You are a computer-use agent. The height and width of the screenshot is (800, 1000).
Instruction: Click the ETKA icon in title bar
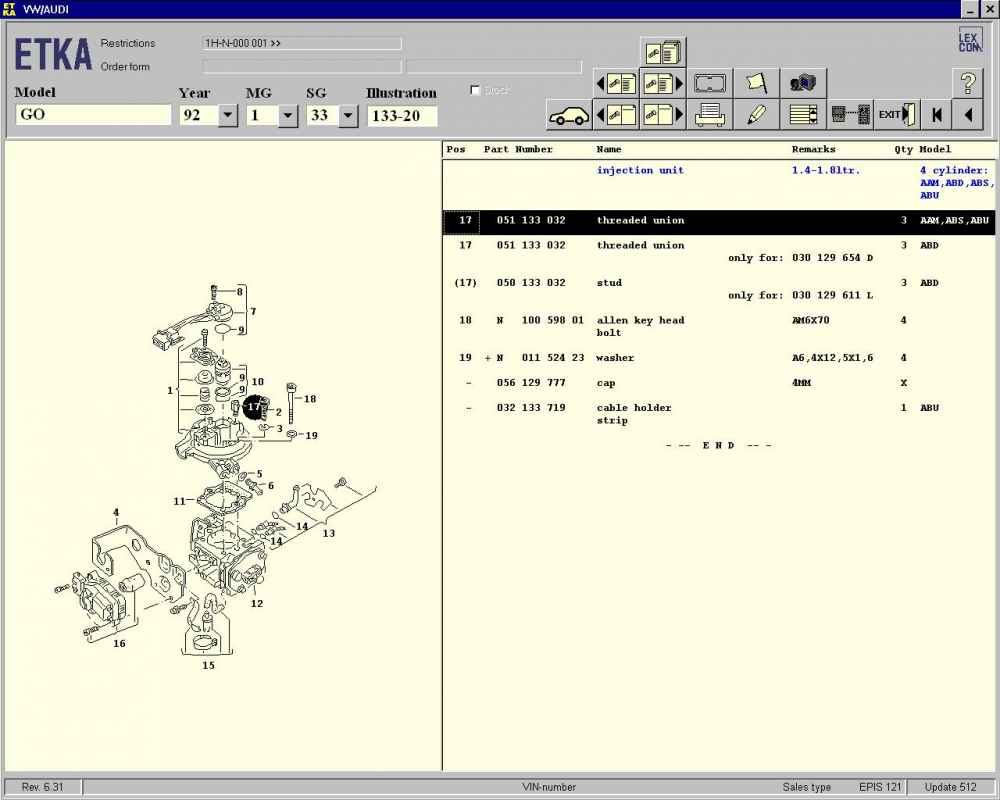(10, 9)
